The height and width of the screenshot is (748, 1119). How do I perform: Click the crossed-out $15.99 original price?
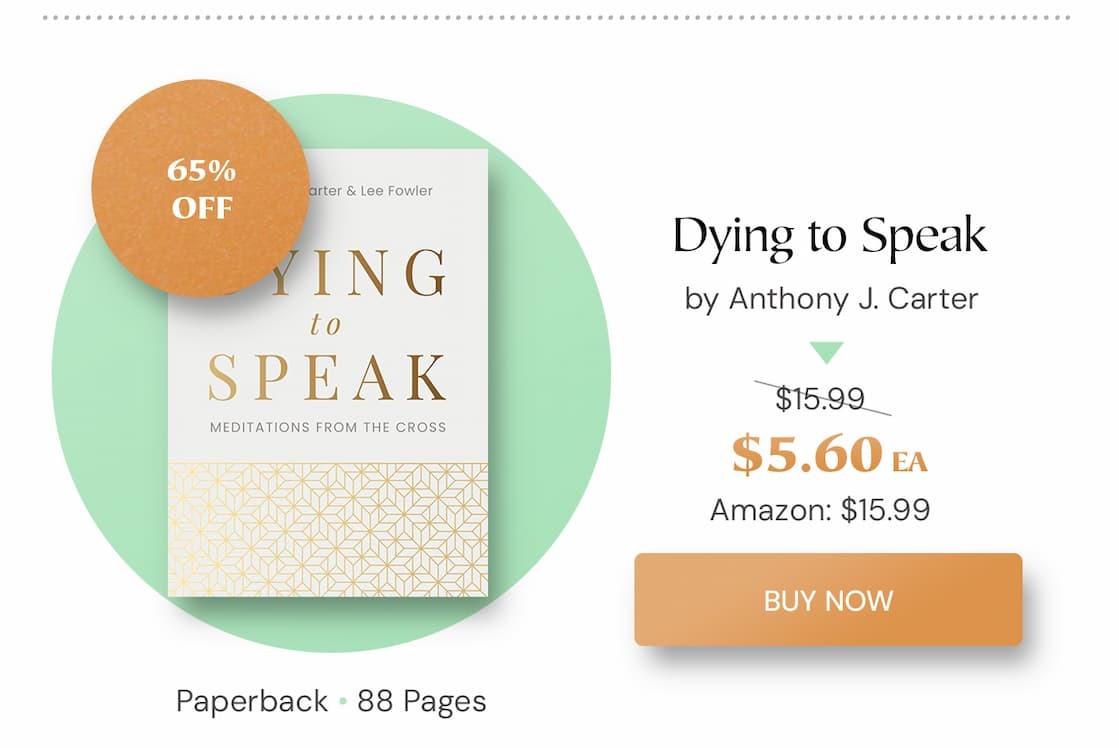point(820,398)
